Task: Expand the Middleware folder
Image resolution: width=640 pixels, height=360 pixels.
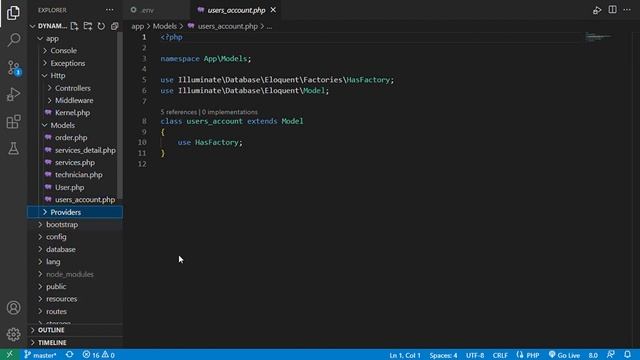Action: coord(74,100)
